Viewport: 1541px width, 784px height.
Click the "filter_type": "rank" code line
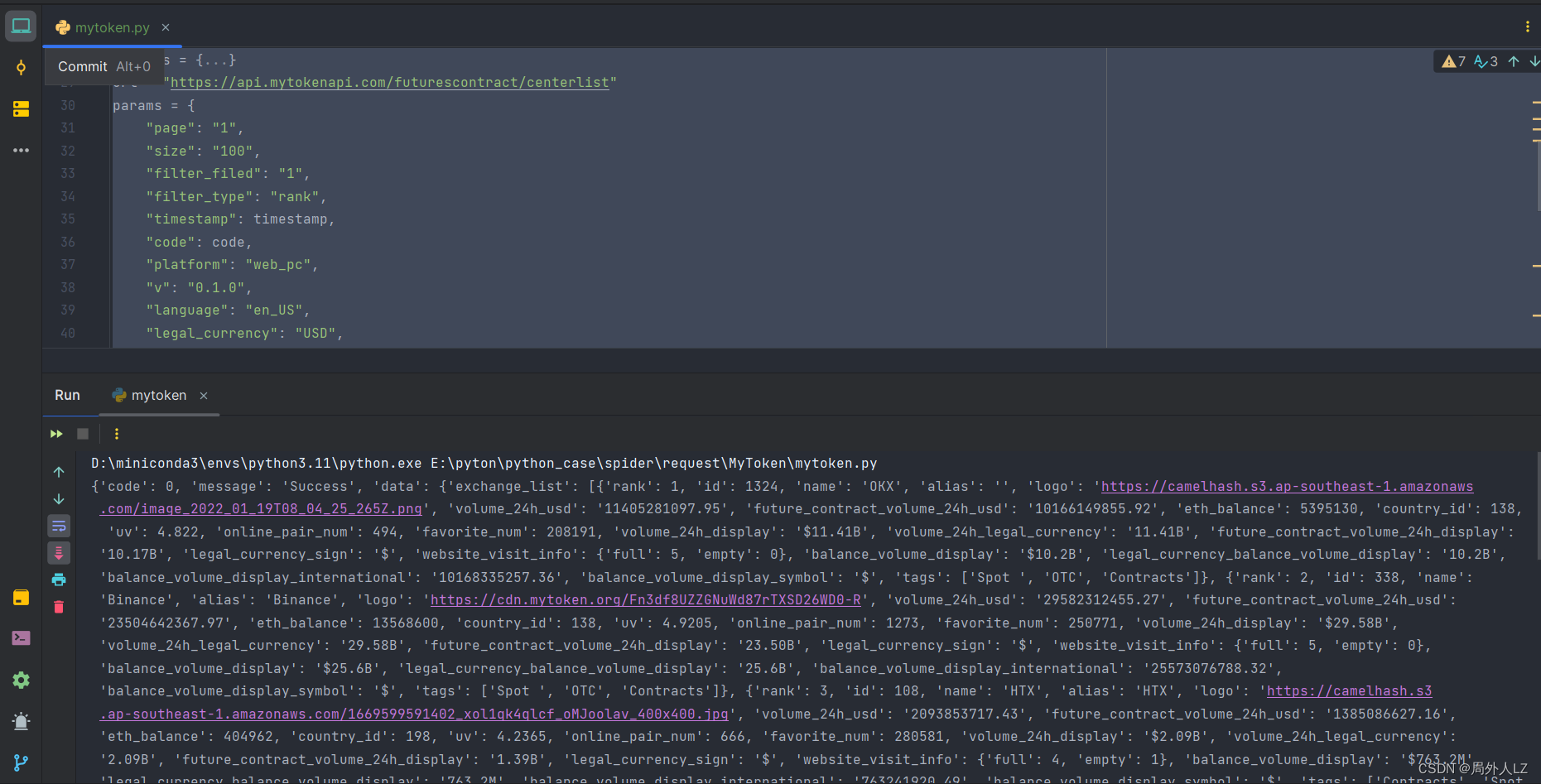(236, 197)
